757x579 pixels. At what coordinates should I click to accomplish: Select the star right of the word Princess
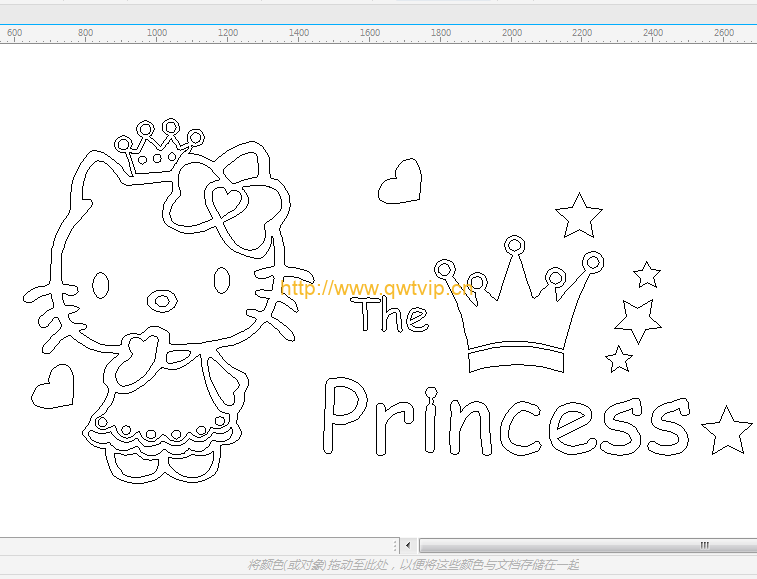(727, 430)
